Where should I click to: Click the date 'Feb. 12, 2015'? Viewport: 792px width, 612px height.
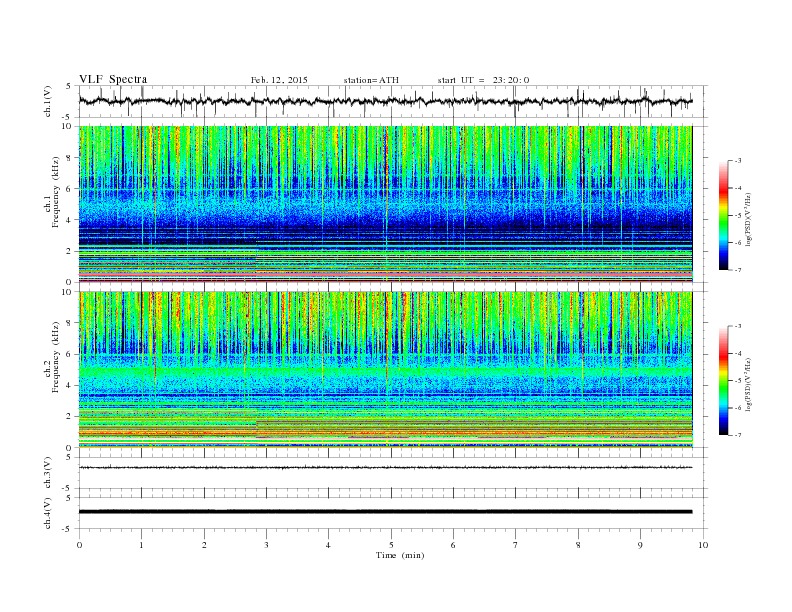pos(279,80)
